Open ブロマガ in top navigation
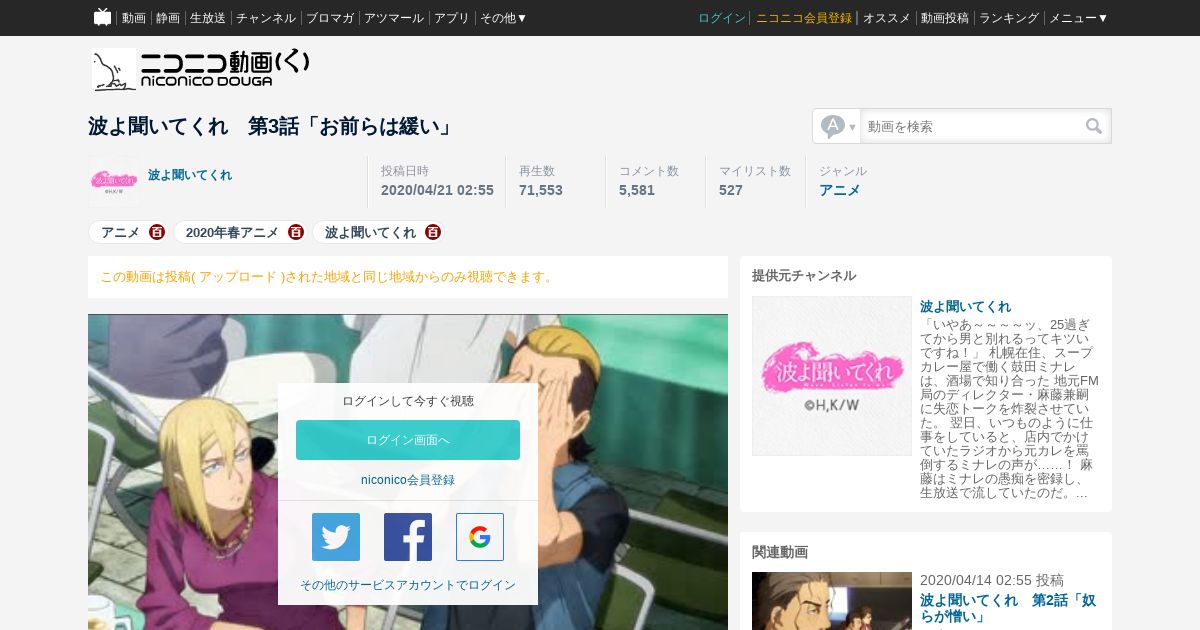Screen dimensions: 1200x630 (330, 18)
